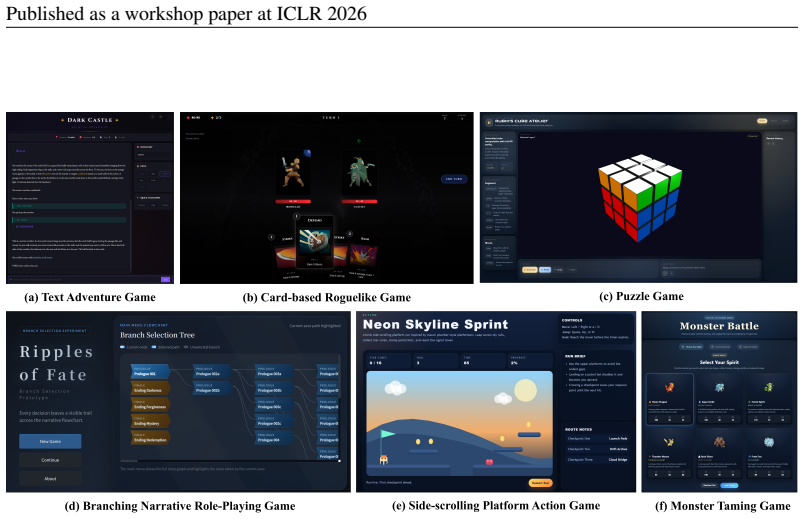The height and width of the screenshot is (519, 804).
Task: Select the blue water spirit card
Action: [x=719, y=398]
